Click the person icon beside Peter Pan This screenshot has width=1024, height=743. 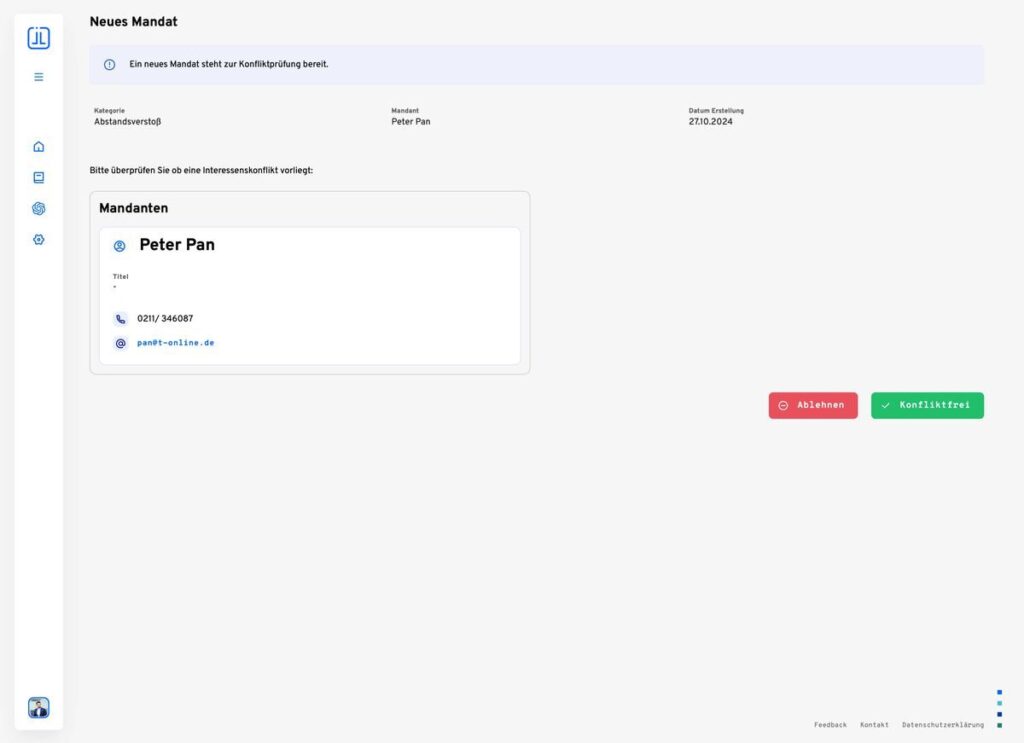pyautogui.click(x=120, y=246)
